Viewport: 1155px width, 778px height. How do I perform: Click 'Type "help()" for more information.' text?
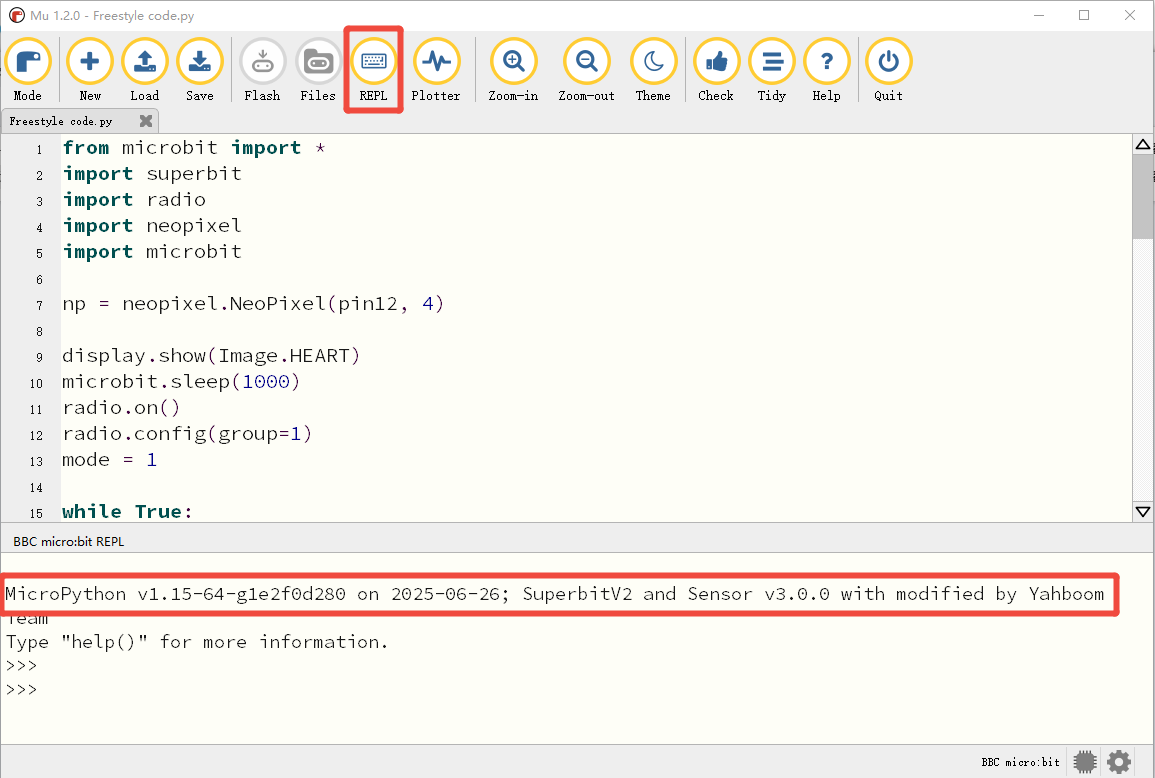coord(197,642)
